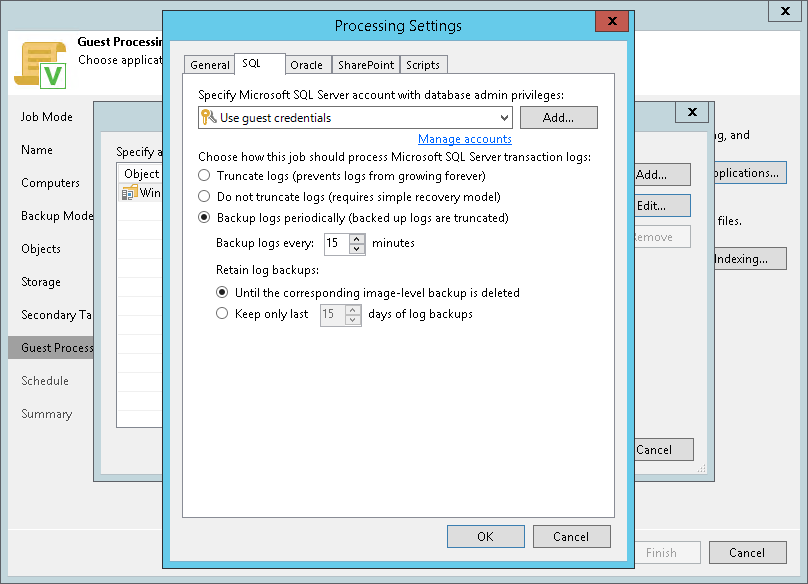Click the Windows computer icon in the Object list
Screen dimensions: 808x584
tap(129, 193)
